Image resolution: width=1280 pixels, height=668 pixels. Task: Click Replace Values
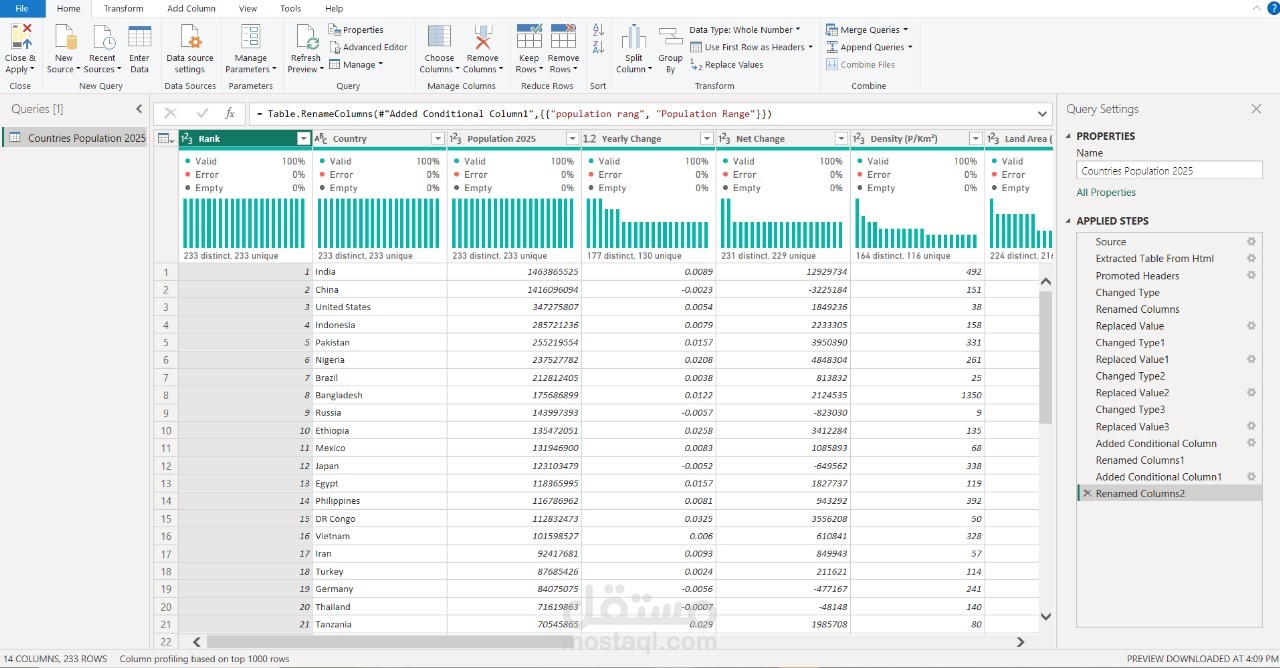click(x=727, y=65)
